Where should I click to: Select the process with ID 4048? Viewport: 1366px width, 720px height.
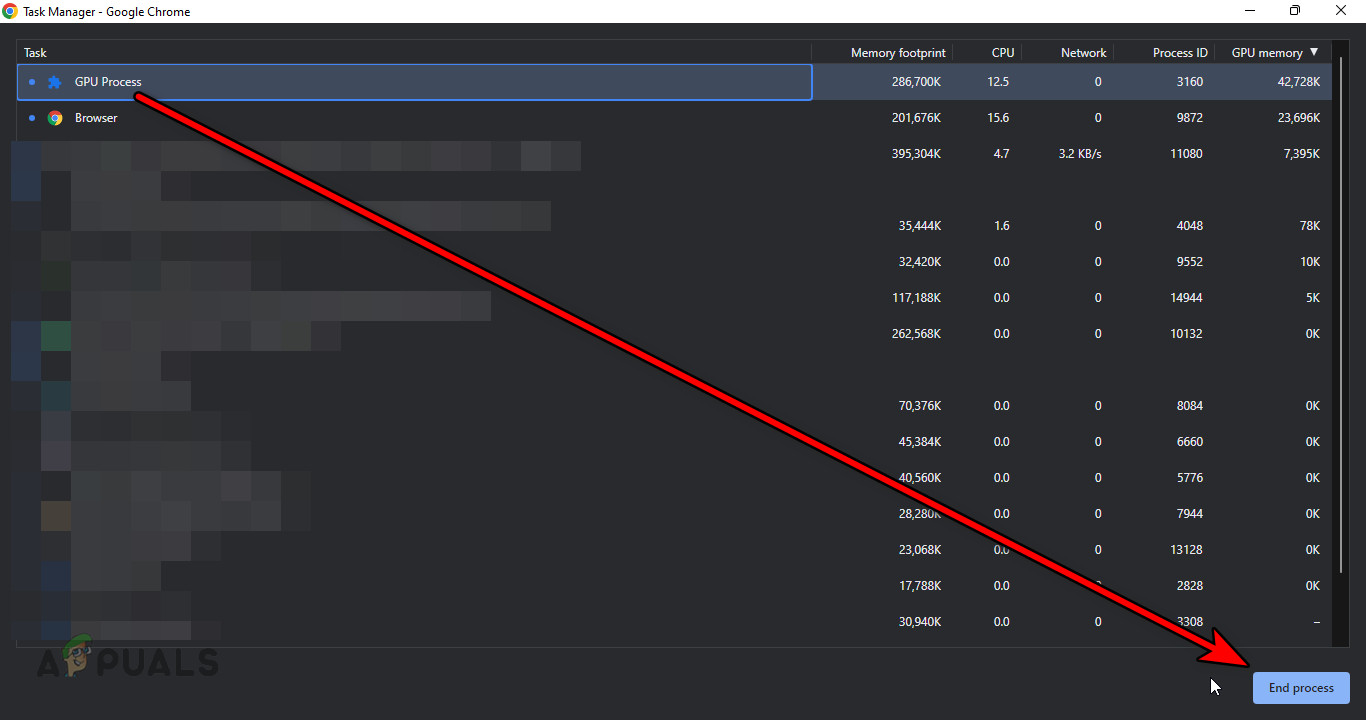pyautogui.click(x=400, y=225)
